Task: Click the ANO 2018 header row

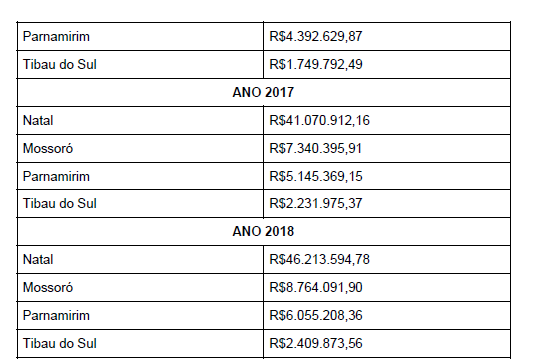Action: (x=263, y=232)
